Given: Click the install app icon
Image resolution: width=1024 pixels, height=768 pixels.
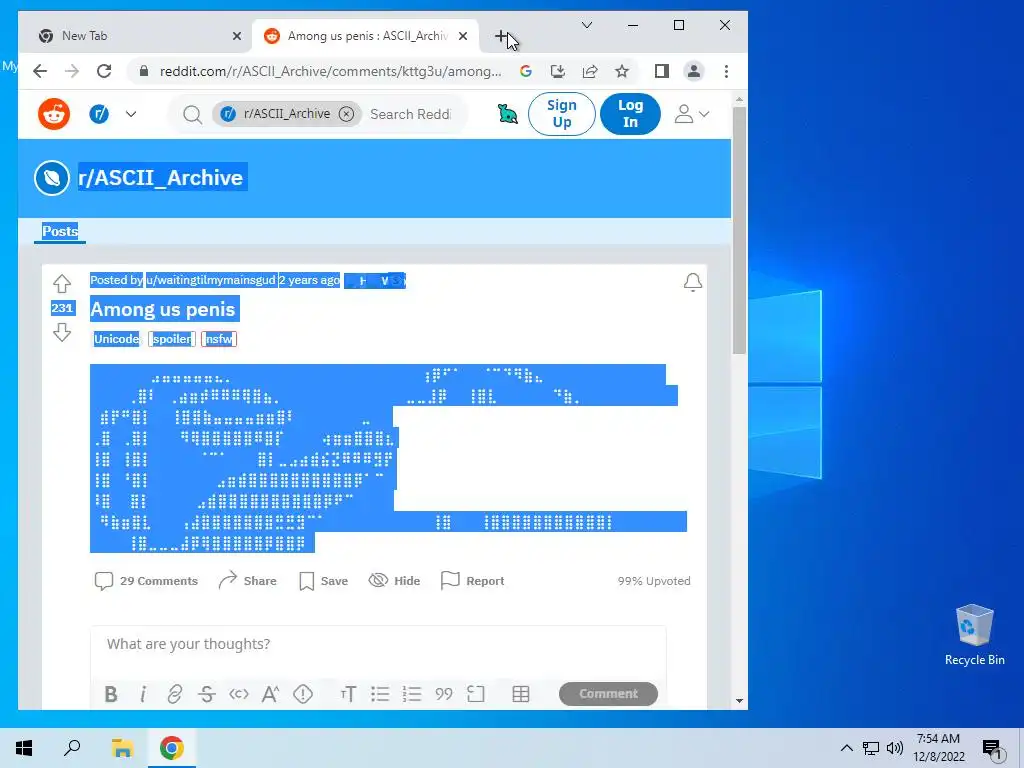Looking at the screenshot, I should tap(558, 71).
